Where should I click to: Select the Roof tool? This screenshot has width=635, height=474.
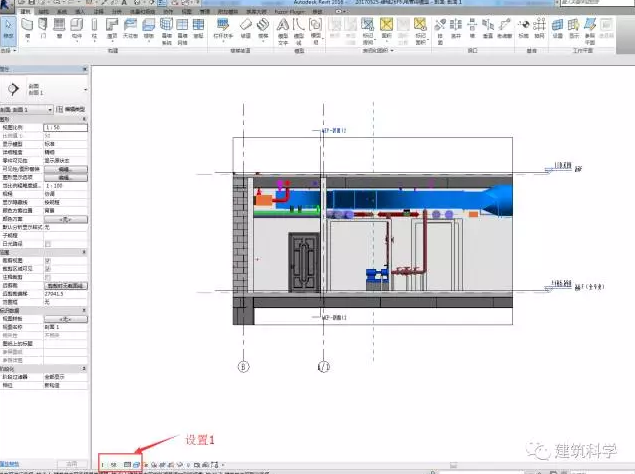point(112,28)
